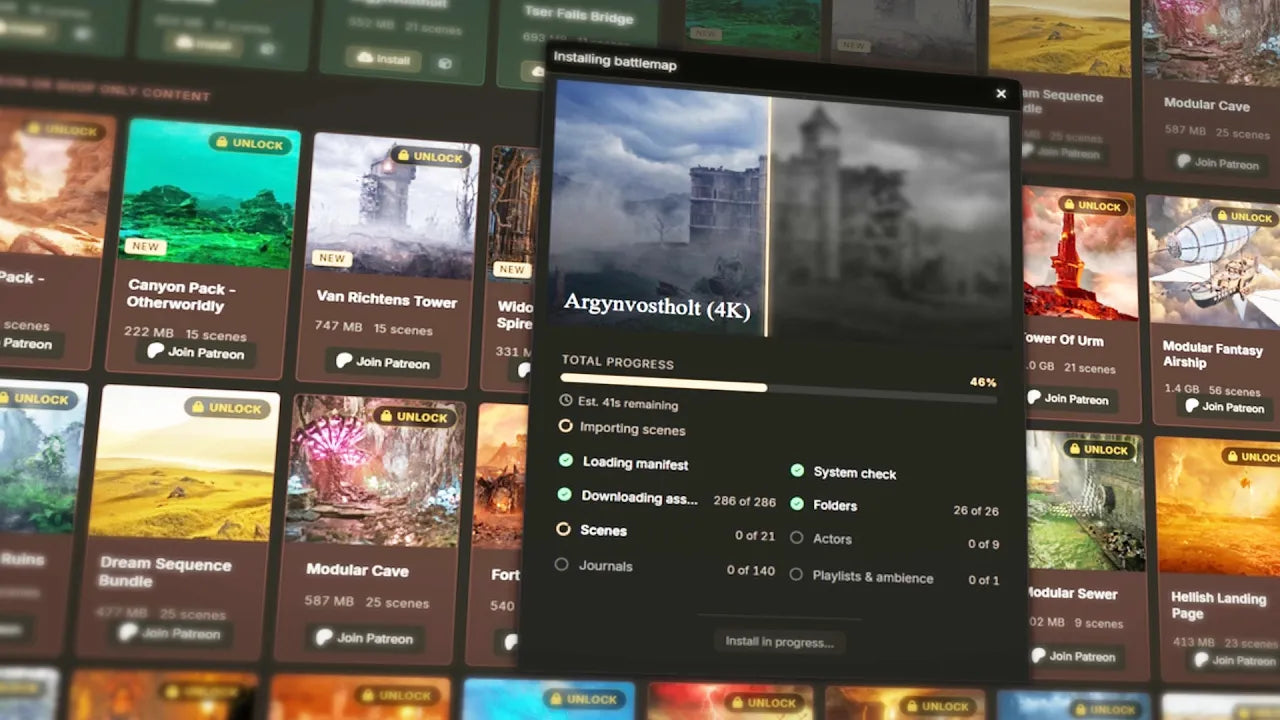Click the green check beside System check
This screenshot has height=720, width=1280.
click(x=797, y=470)
